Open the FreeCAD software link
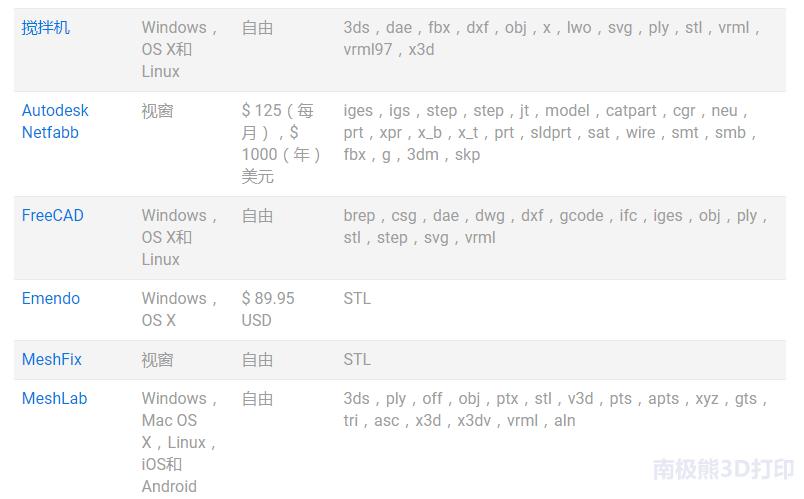The image size is (804, 499). pyautogui.click(x=53, y=215)
